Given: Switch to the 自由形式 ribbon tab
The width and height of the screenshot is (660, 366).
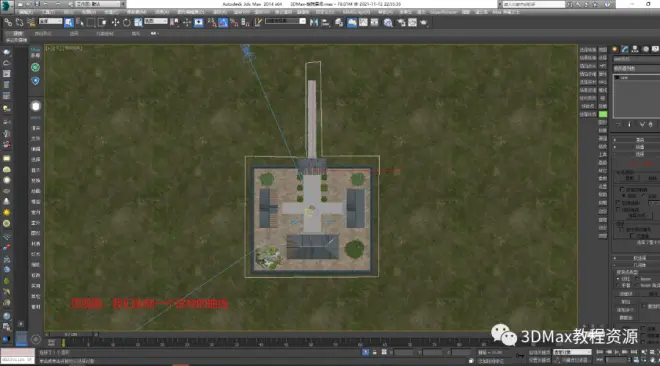Looking at the screenshot, I should (x=43, y=33).
